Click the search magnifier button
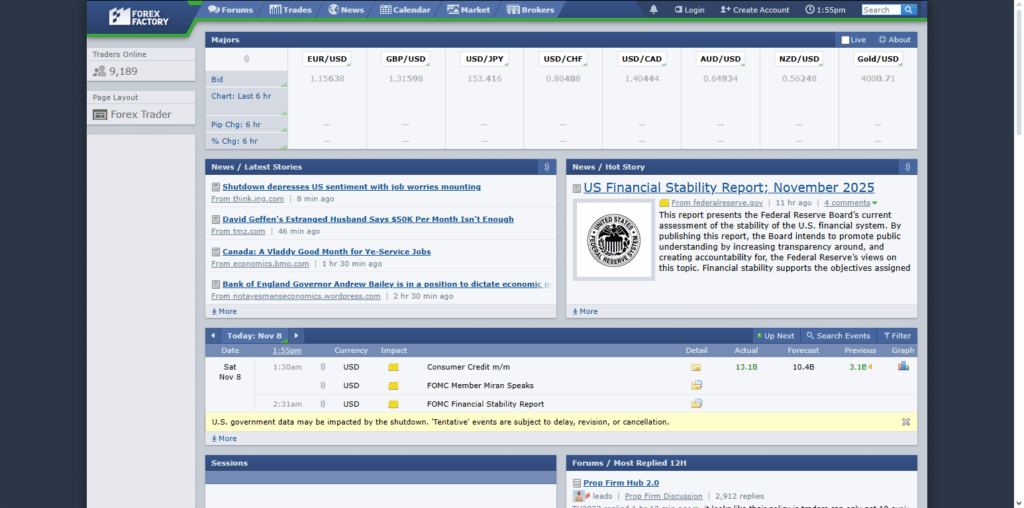1024x508 pixels. pyautogui.click(x=909, y=10)
